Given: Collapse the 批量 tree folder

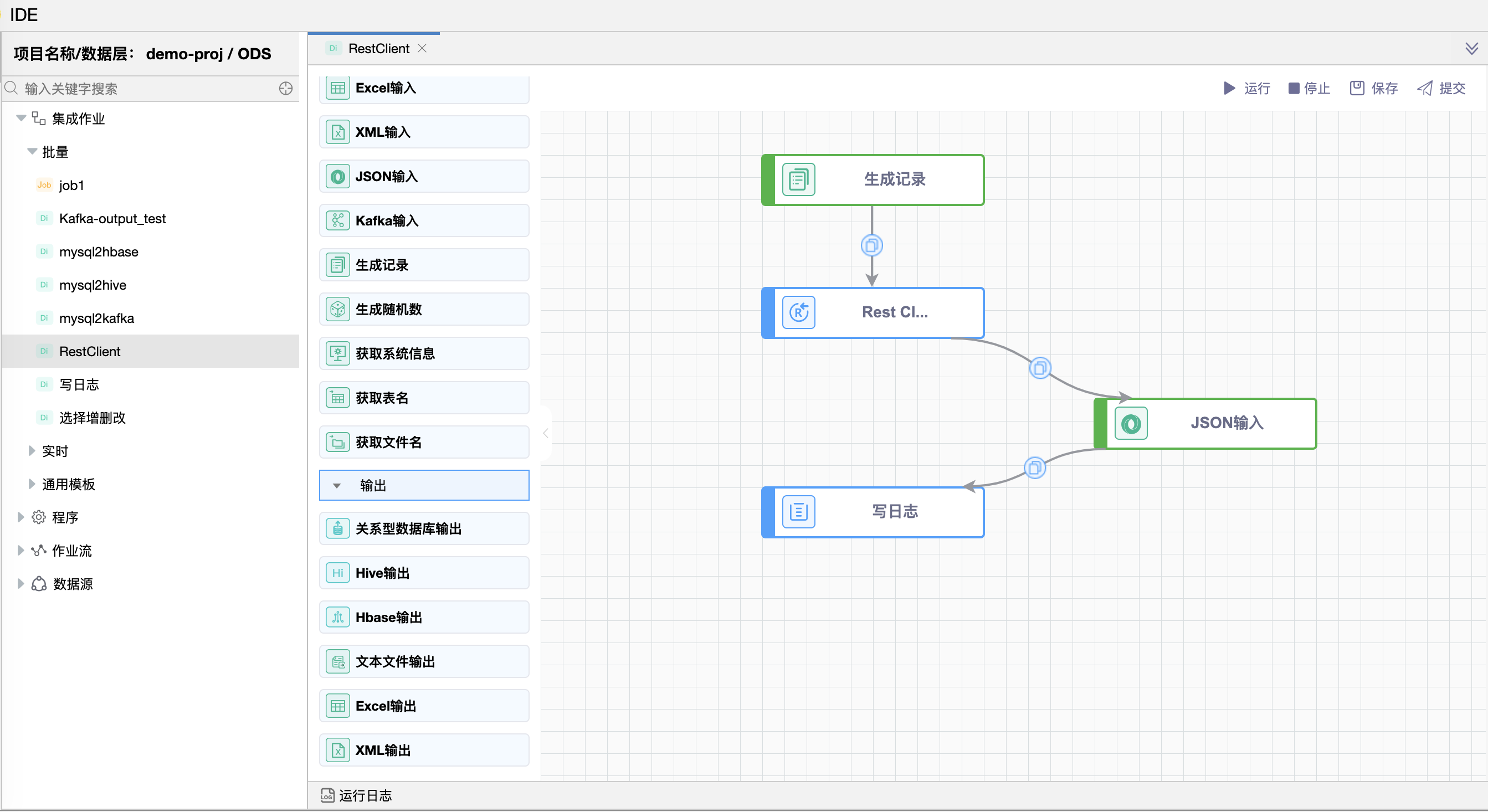Looking at the screenshot, I should point(32,151).
